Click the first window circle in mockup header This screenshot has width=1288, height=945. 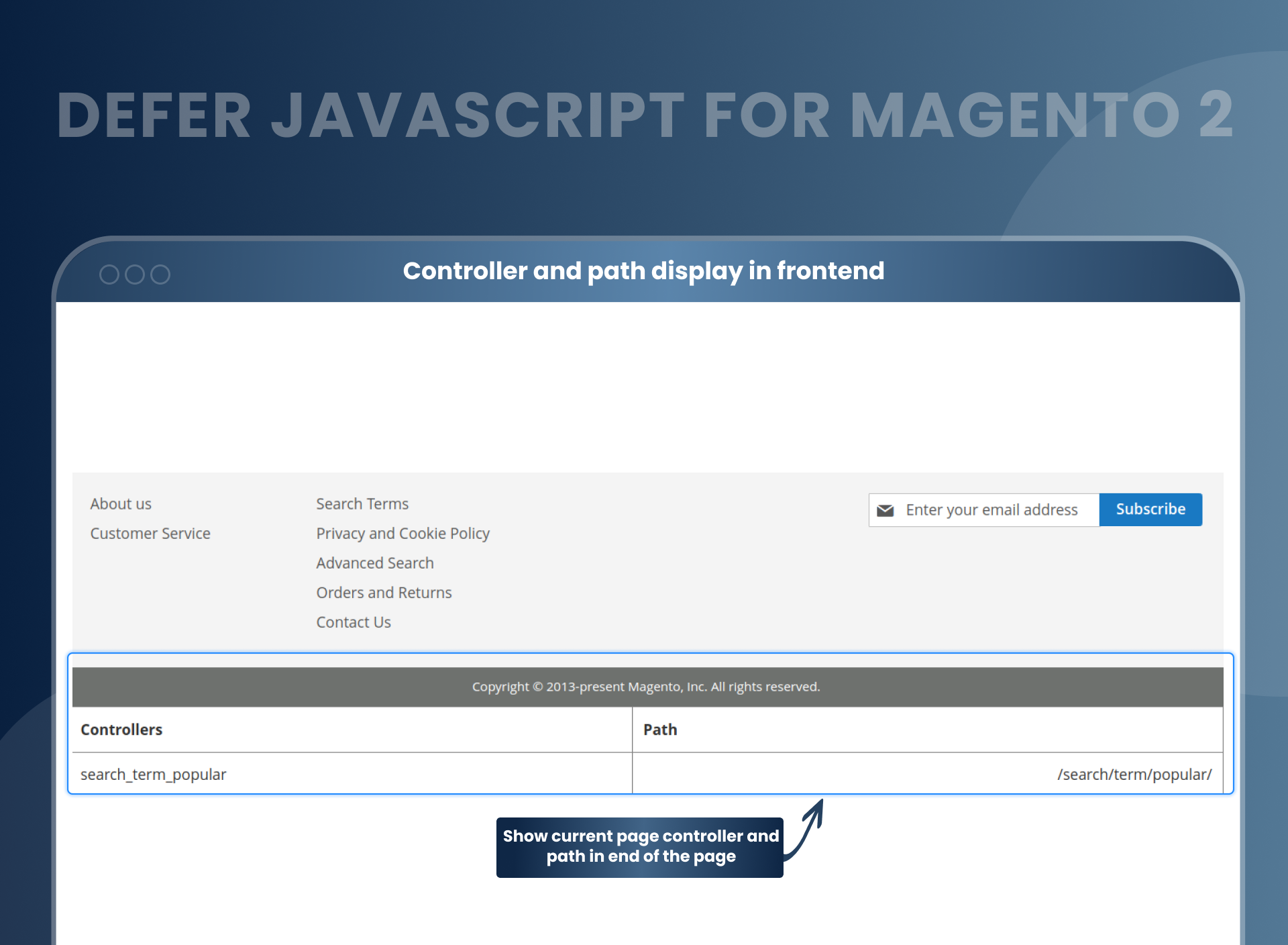click(x=109, y=275)
